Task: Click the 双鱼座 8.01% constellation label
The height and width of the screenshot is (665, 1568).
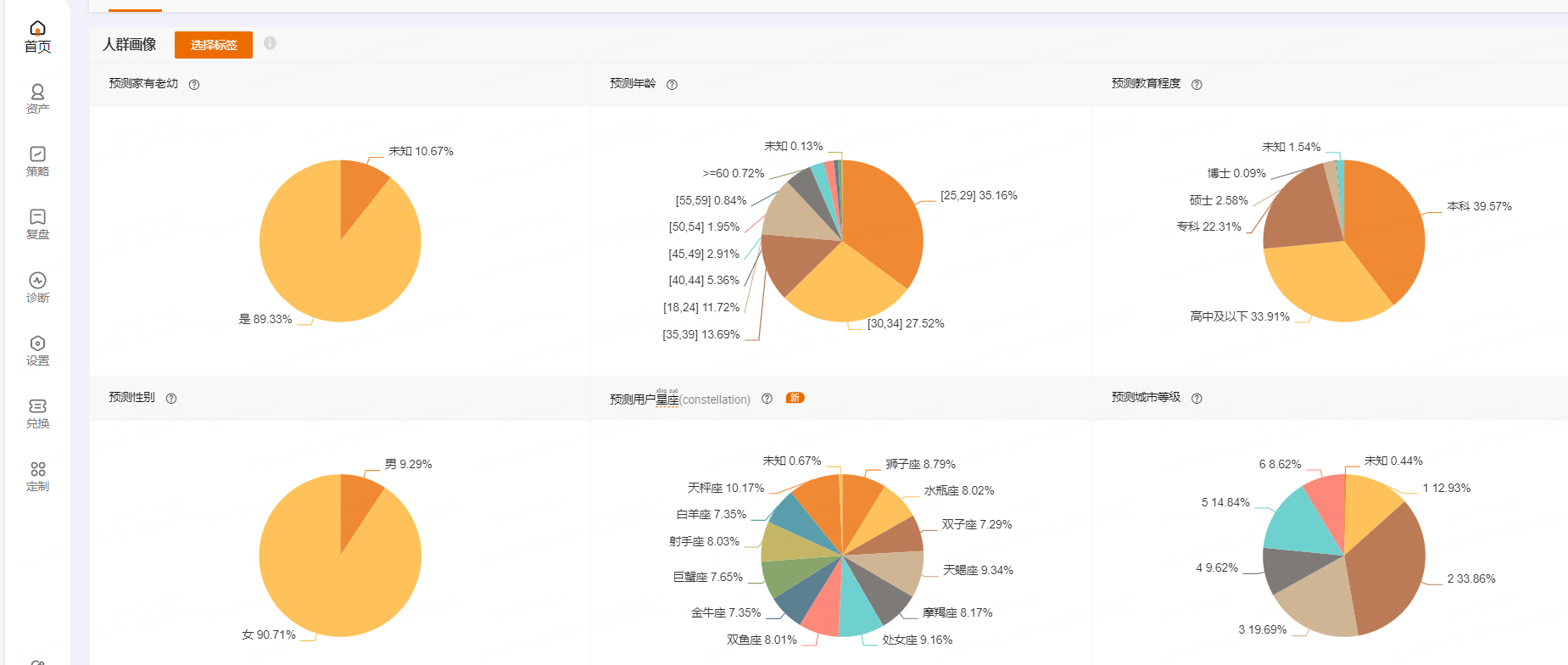Action: click(762, 640)
